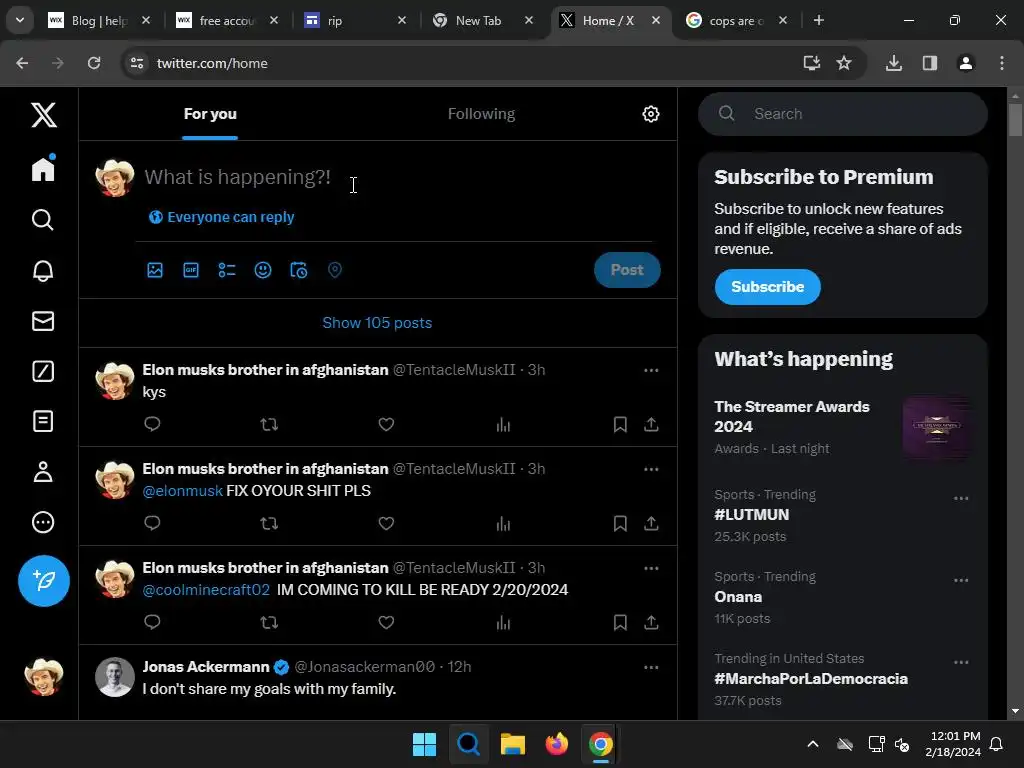Add a poll to the post
The width and height of the screenshot is (1024, 768).
click(x=227, y=270)
